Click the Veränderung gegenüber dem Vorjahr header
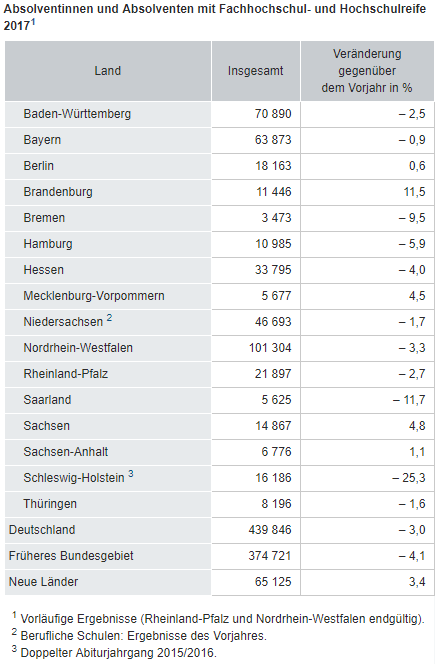The image size is (438, 664). [x=367, y=71]
